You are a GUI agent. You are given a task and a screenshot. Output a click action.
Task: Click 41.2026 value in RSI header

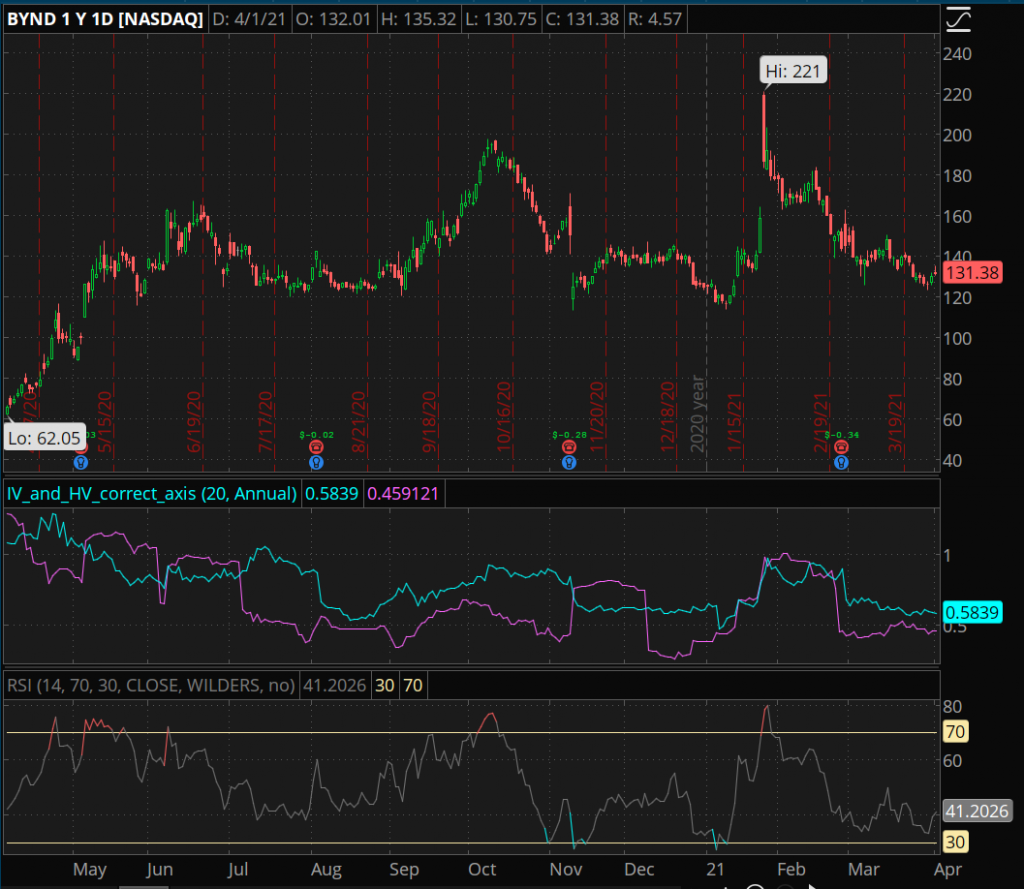334,685
